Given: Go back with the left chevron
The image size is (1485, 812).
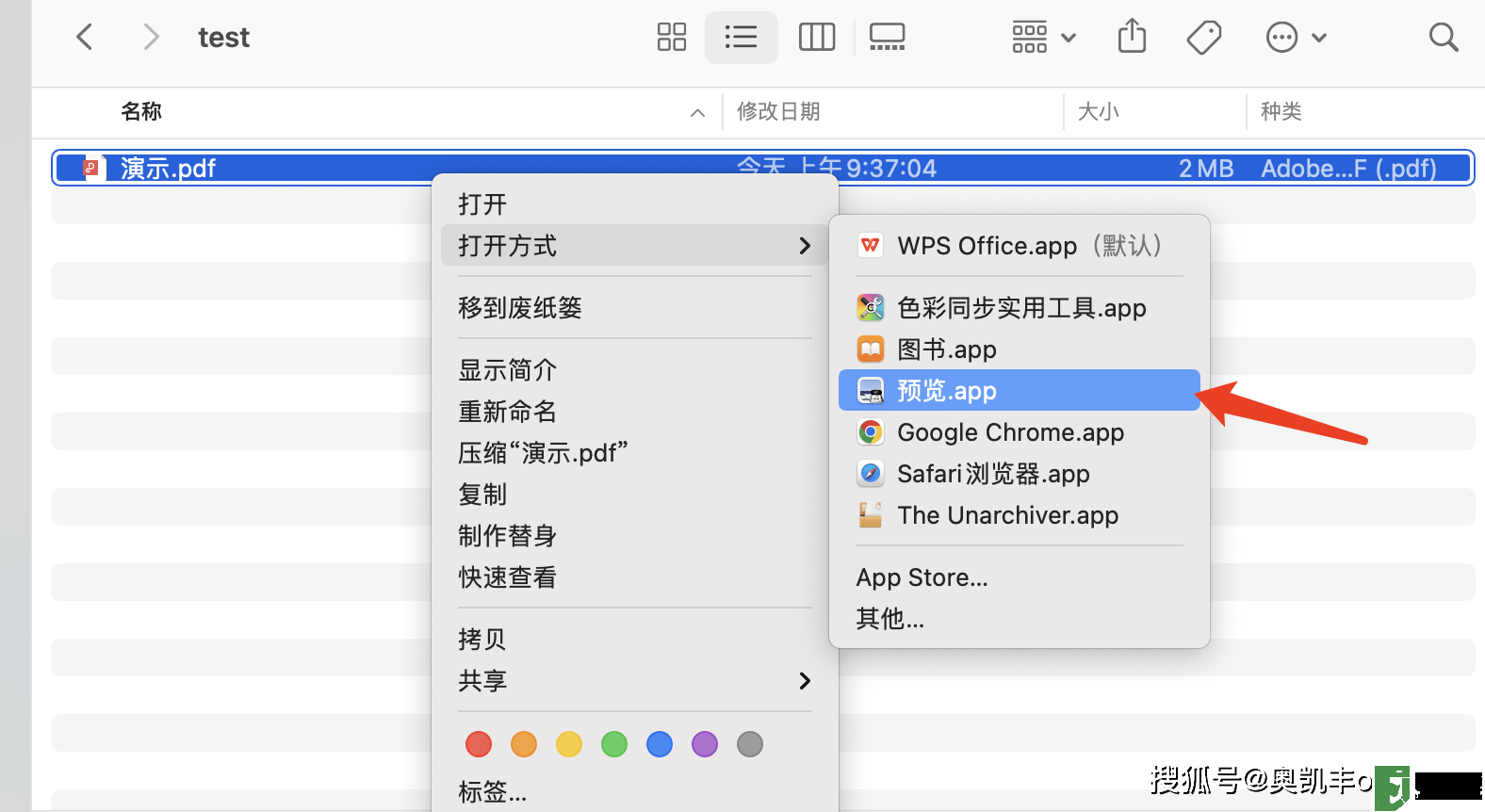Looking at the screenshot, I should [85, 37].
